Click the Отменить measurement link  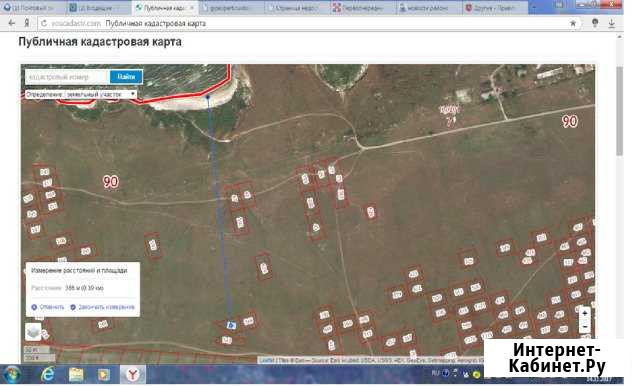click(48, 307)
